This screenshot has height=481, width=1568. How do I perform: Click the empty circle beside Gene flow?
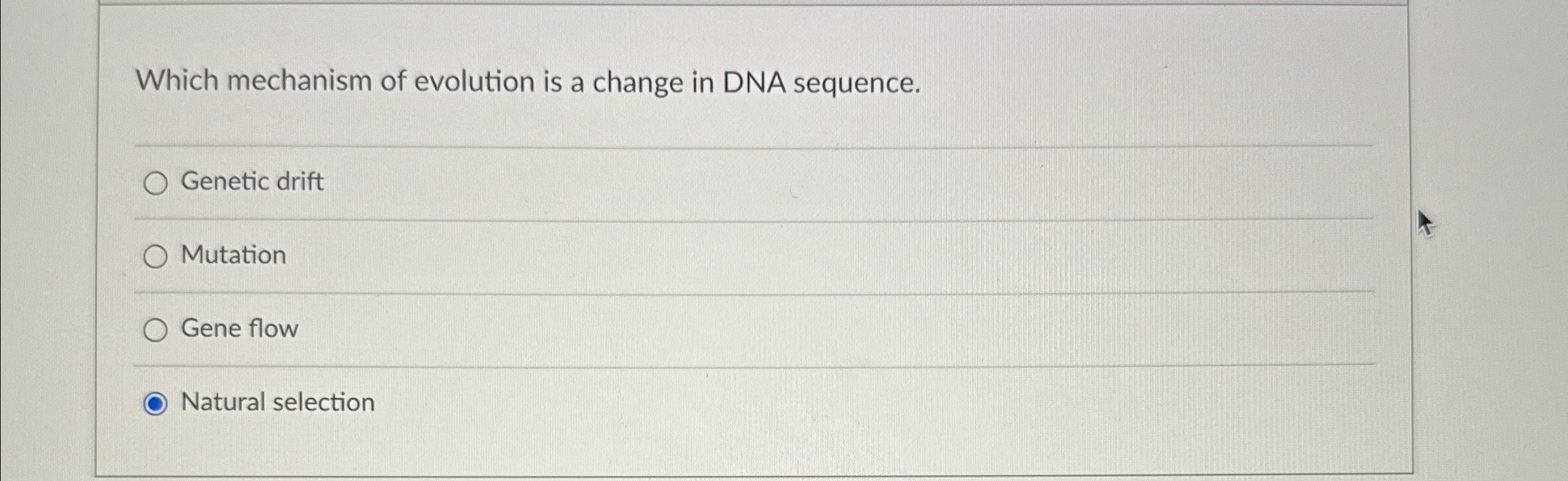click(x=156, y=330)
